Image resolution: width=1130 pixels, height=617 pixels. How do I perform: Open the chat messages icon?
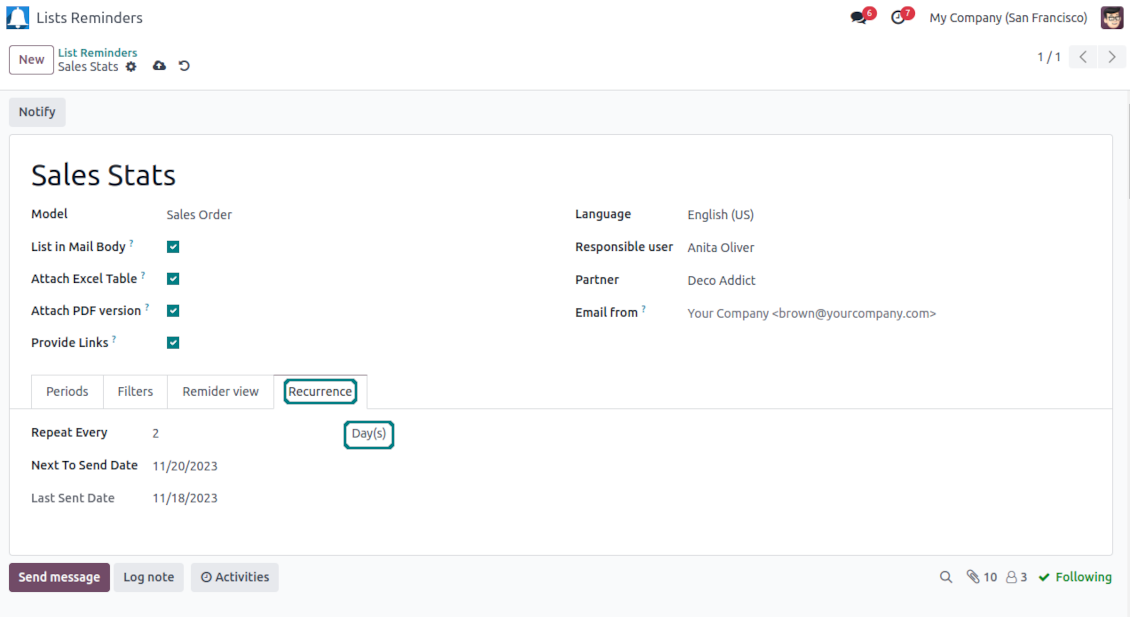pyautogui.click(x=858, y=18)
